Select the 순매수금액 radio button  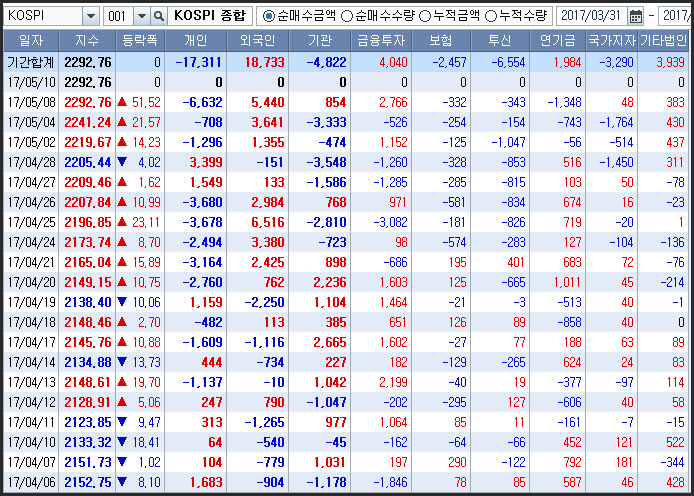pyautogui.click(x=268, y=16)
